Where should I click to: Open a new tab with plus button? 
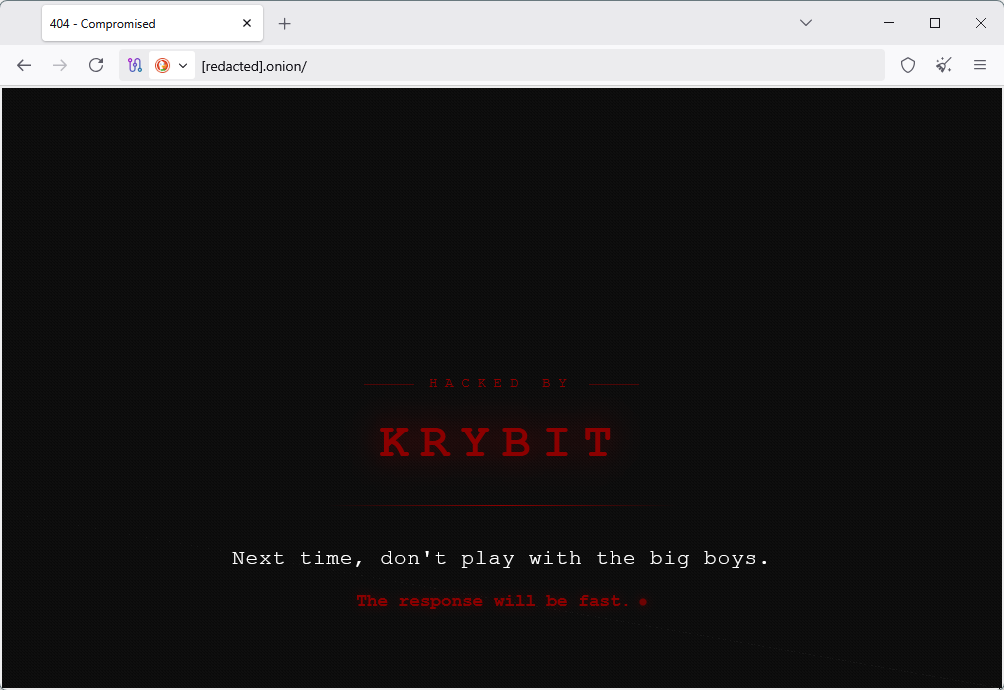(x=285, y=23)
